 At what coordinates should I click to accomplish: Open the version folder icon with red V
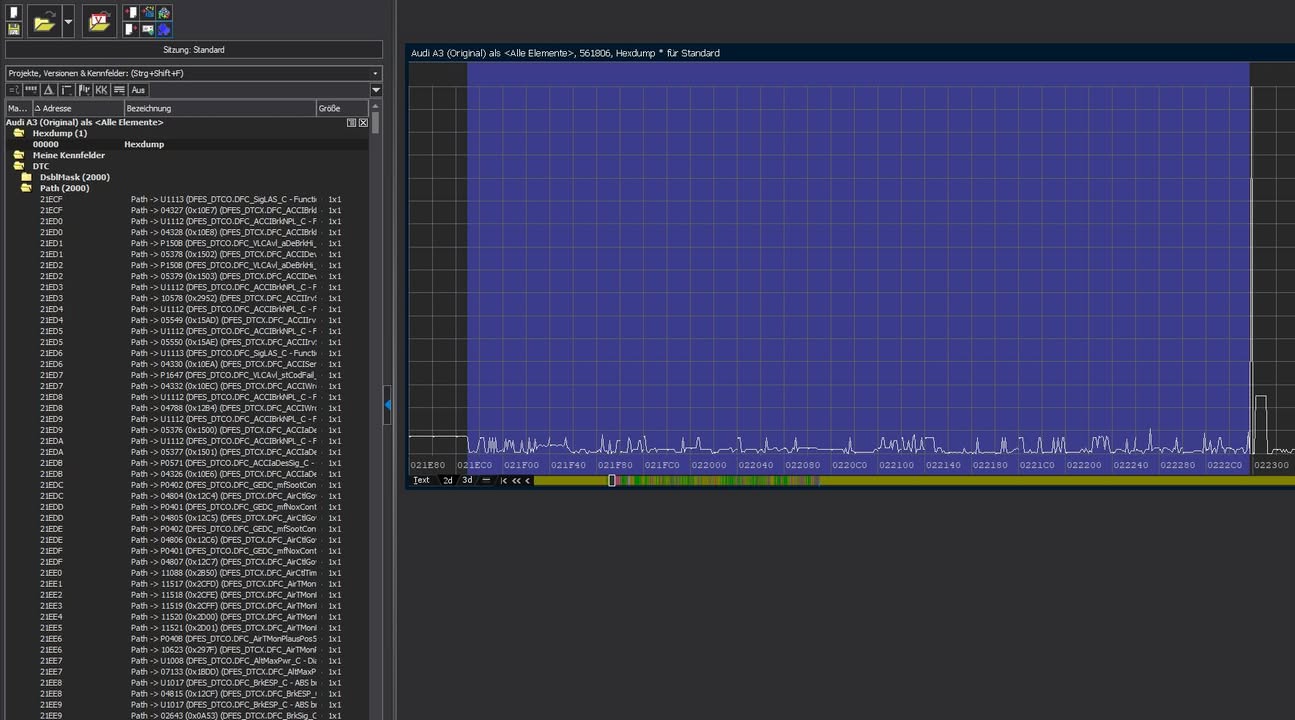(99, 21)
